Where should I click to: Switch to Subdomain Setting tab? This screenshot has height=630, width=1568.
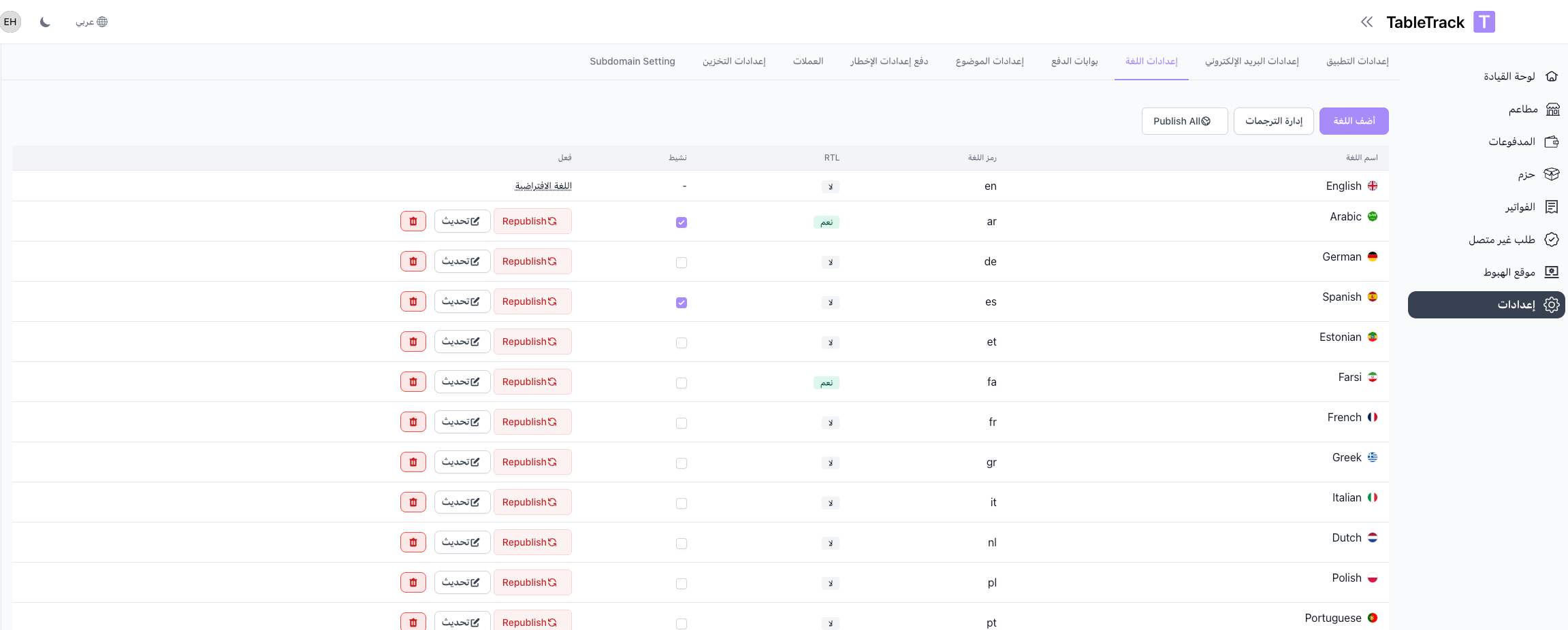coord(632,61)
